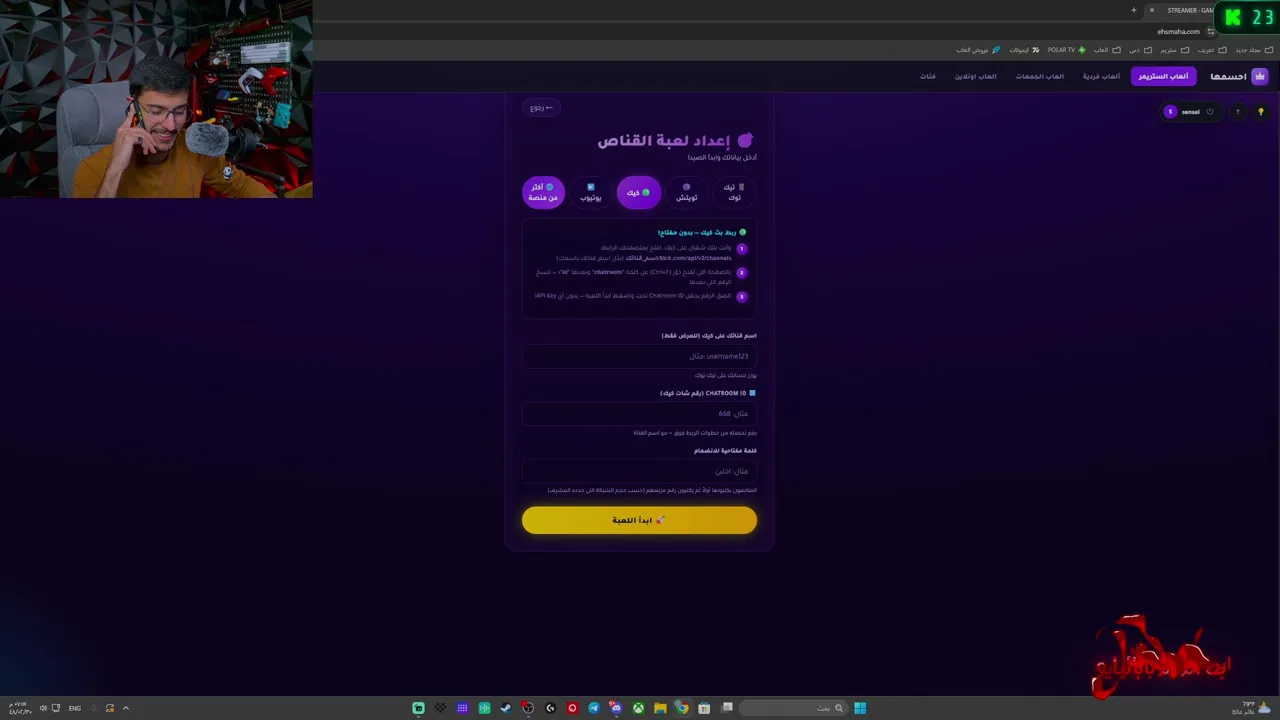Open the Xbox app in taskbar
Viewport: 1280px width, 720px height.
pos(638,708)
